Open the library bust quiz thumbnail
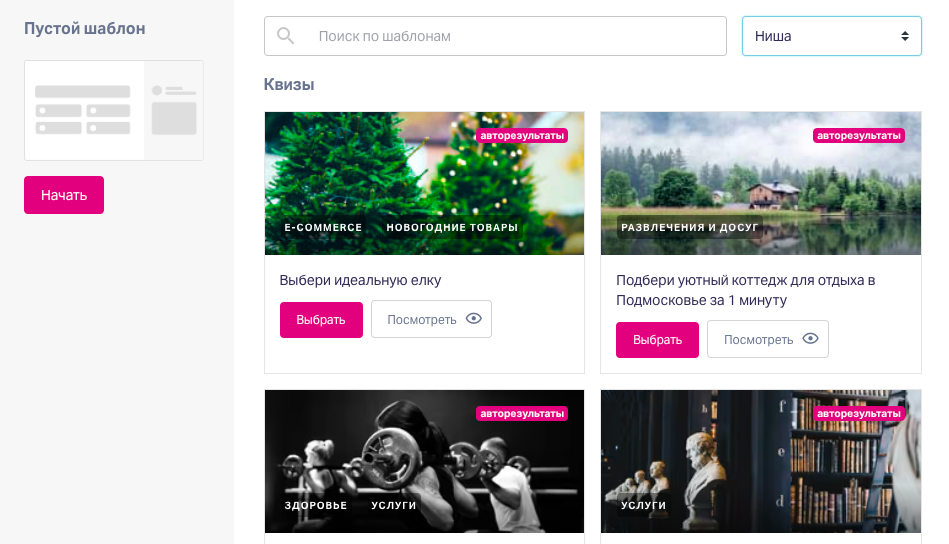 tap(761, 461)
